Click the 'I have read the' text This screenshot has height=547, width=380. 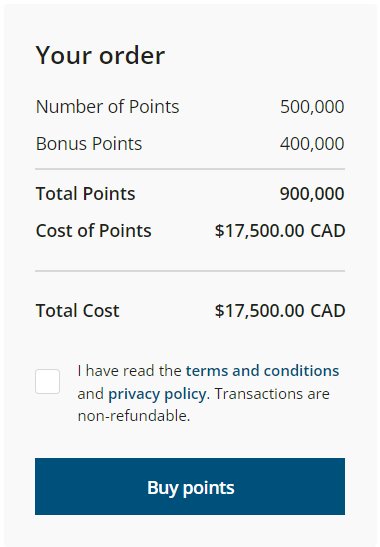tap(129, 370)
